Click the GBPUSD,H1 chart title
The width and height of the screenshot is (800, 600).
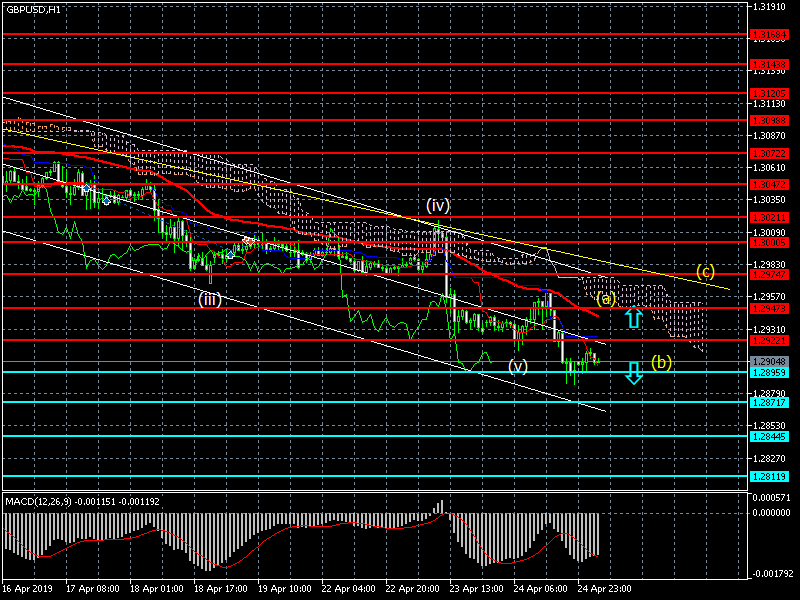[x=33, y=10]
